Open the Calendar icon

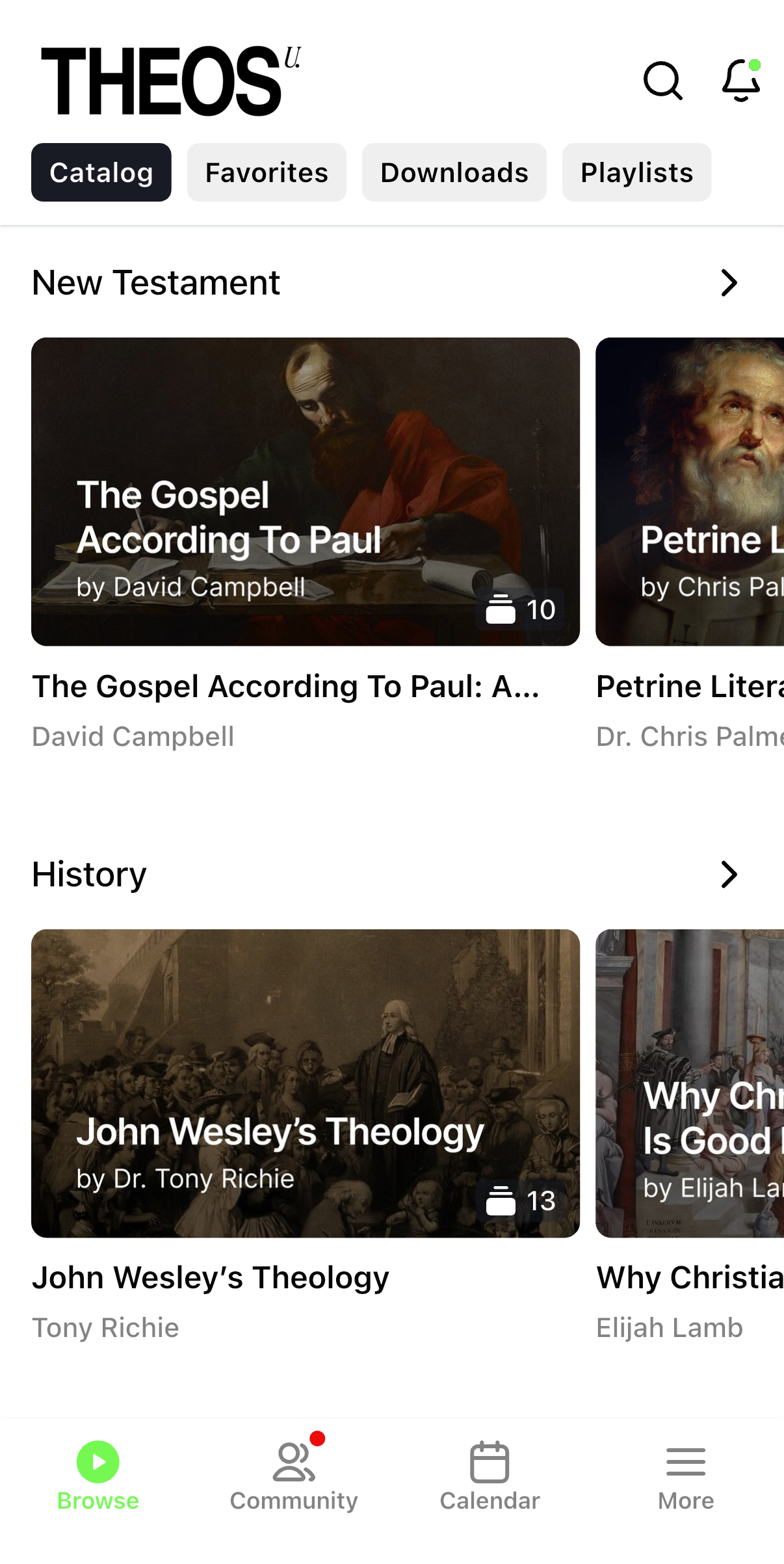coord(490,1462)
